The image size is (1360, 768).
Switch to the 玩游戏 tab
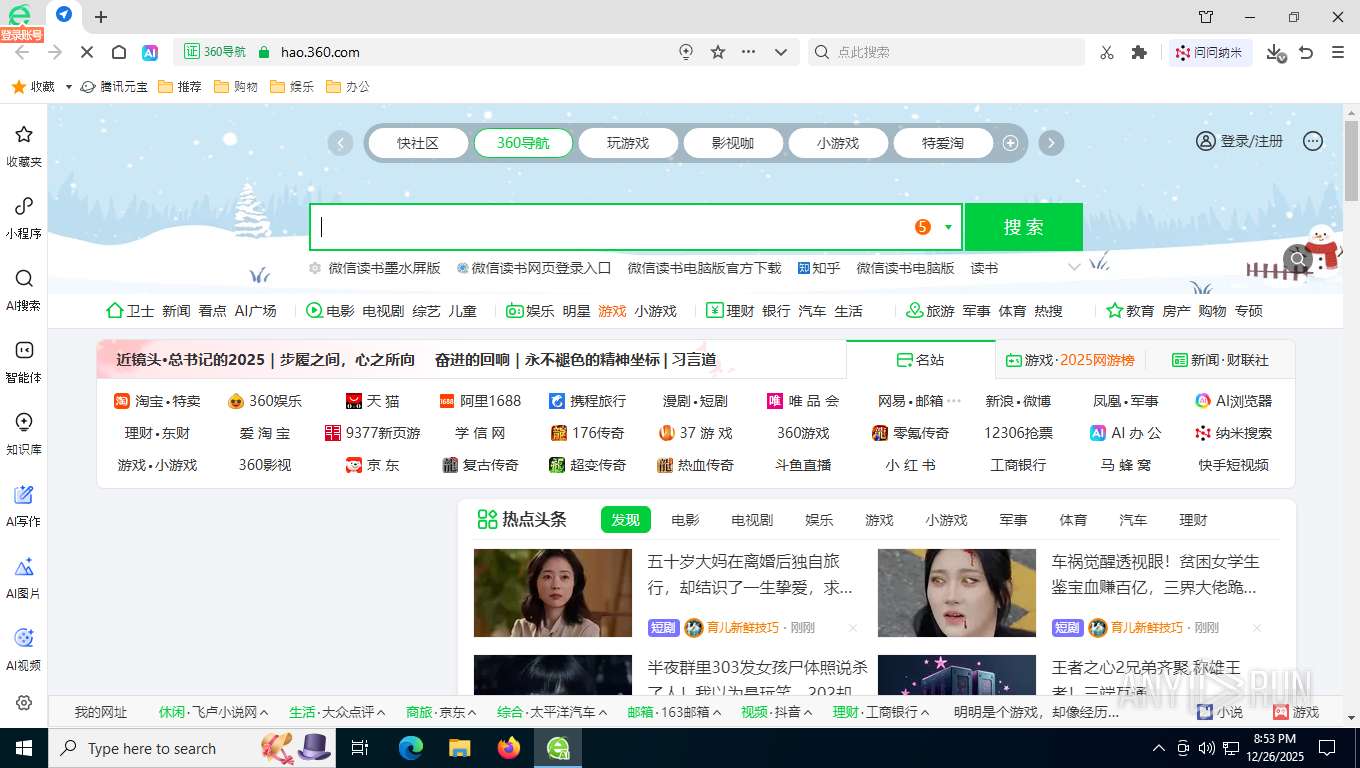[x=628, y=143]
